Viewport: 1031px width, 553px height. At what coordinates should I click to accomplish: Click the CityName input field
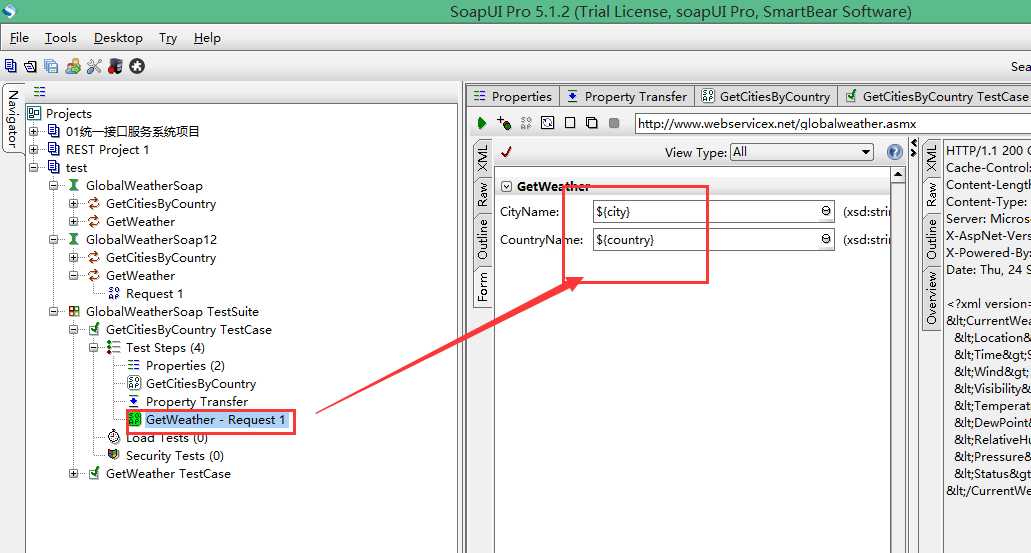pyautogui.click(x=713, y=212)
